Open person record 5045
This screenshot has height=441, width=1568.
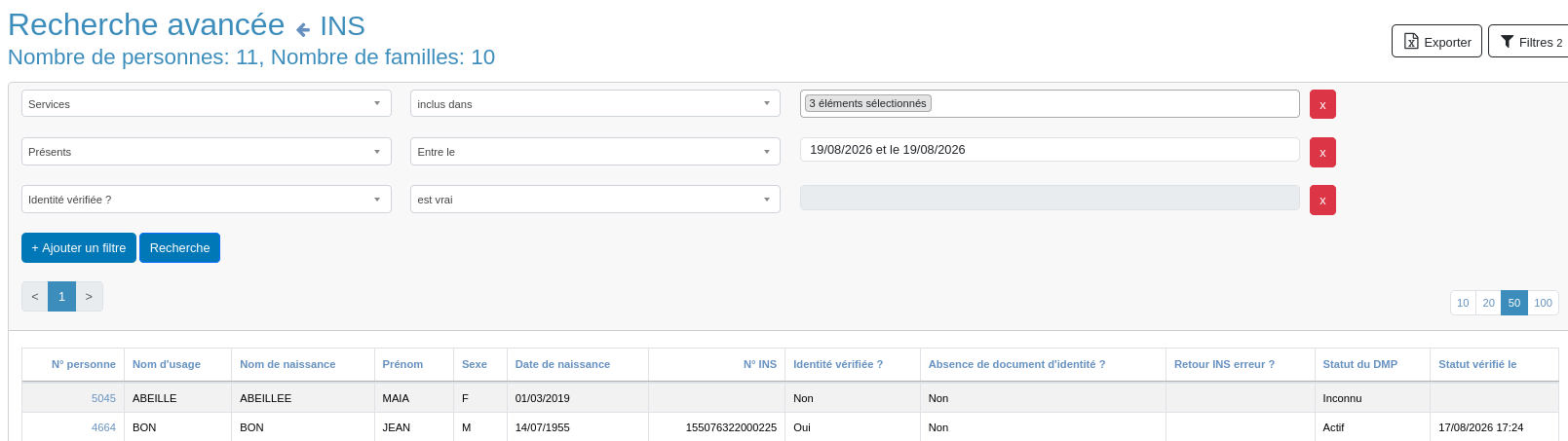coord(103,398)
